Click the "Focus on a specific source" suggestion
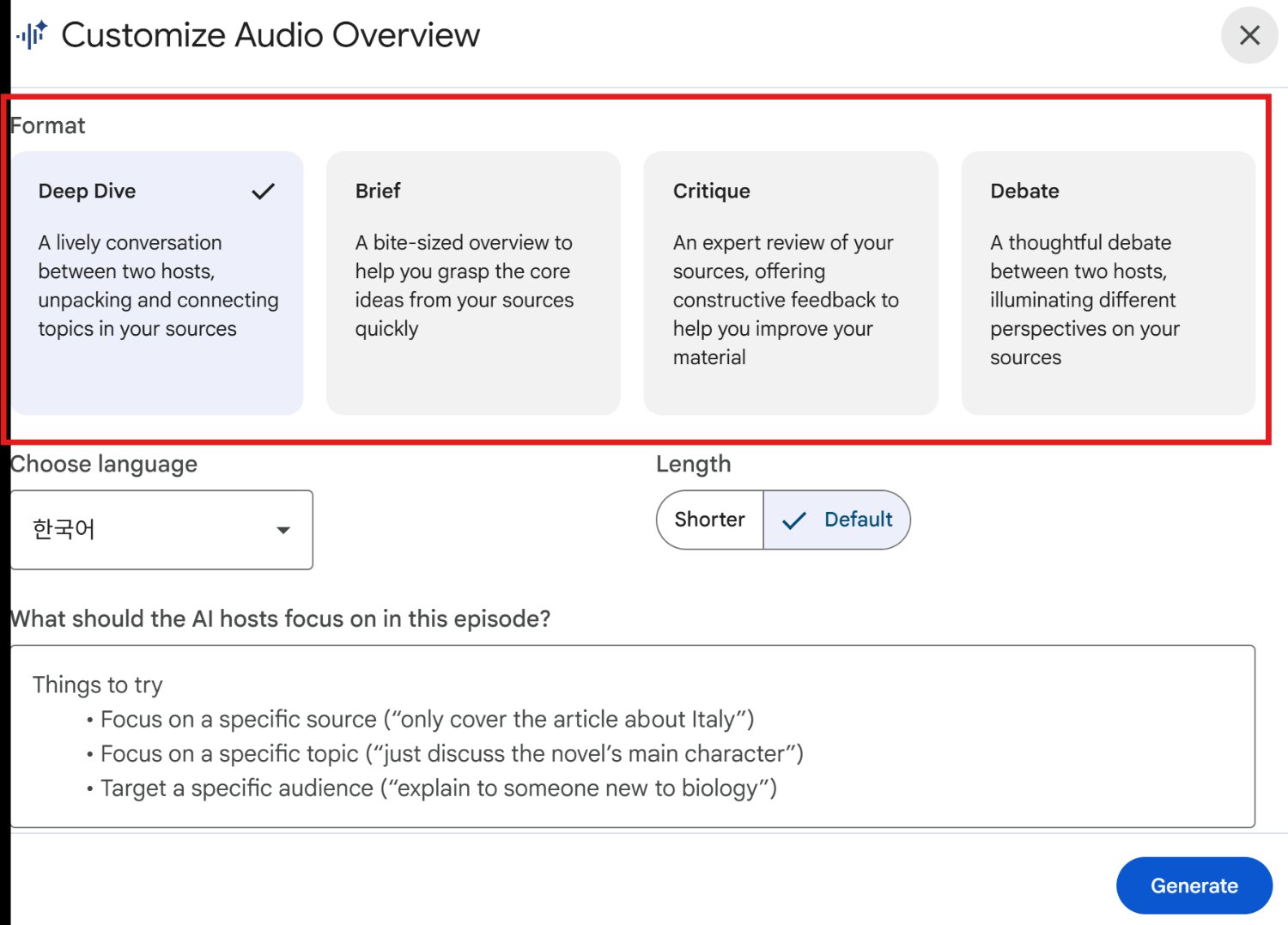The image size is (1288, 925). click(427, 719)
